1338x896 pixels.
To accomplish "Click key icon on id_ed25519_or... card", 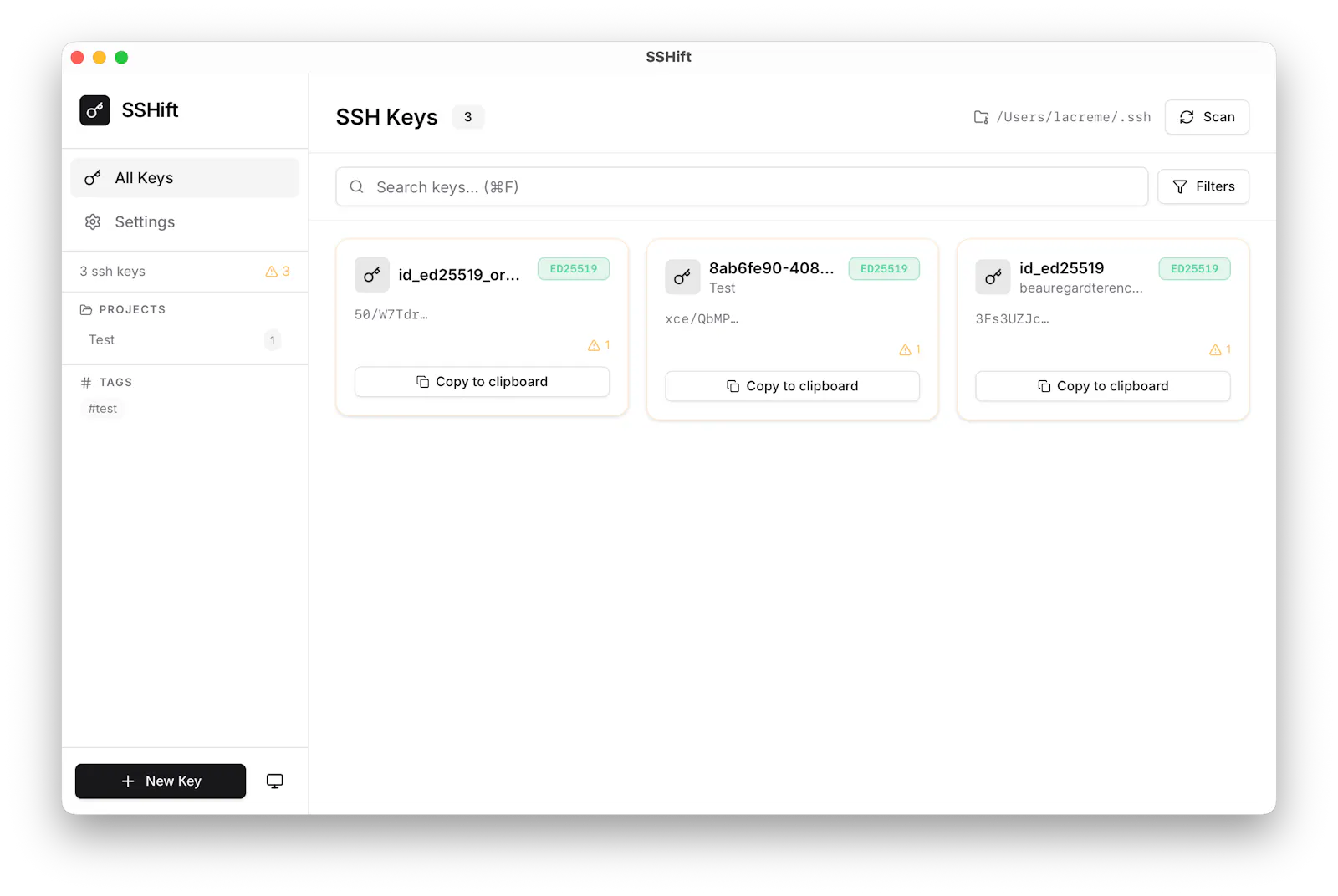I will (x=372, y=275).
